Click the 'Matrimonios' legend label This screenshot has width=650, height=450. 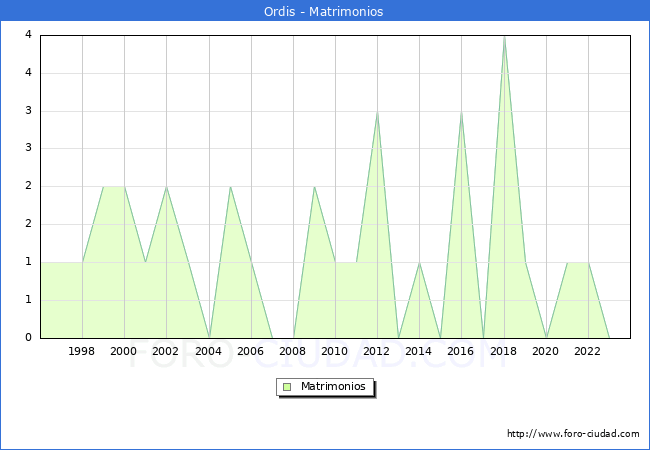point(333,386)
